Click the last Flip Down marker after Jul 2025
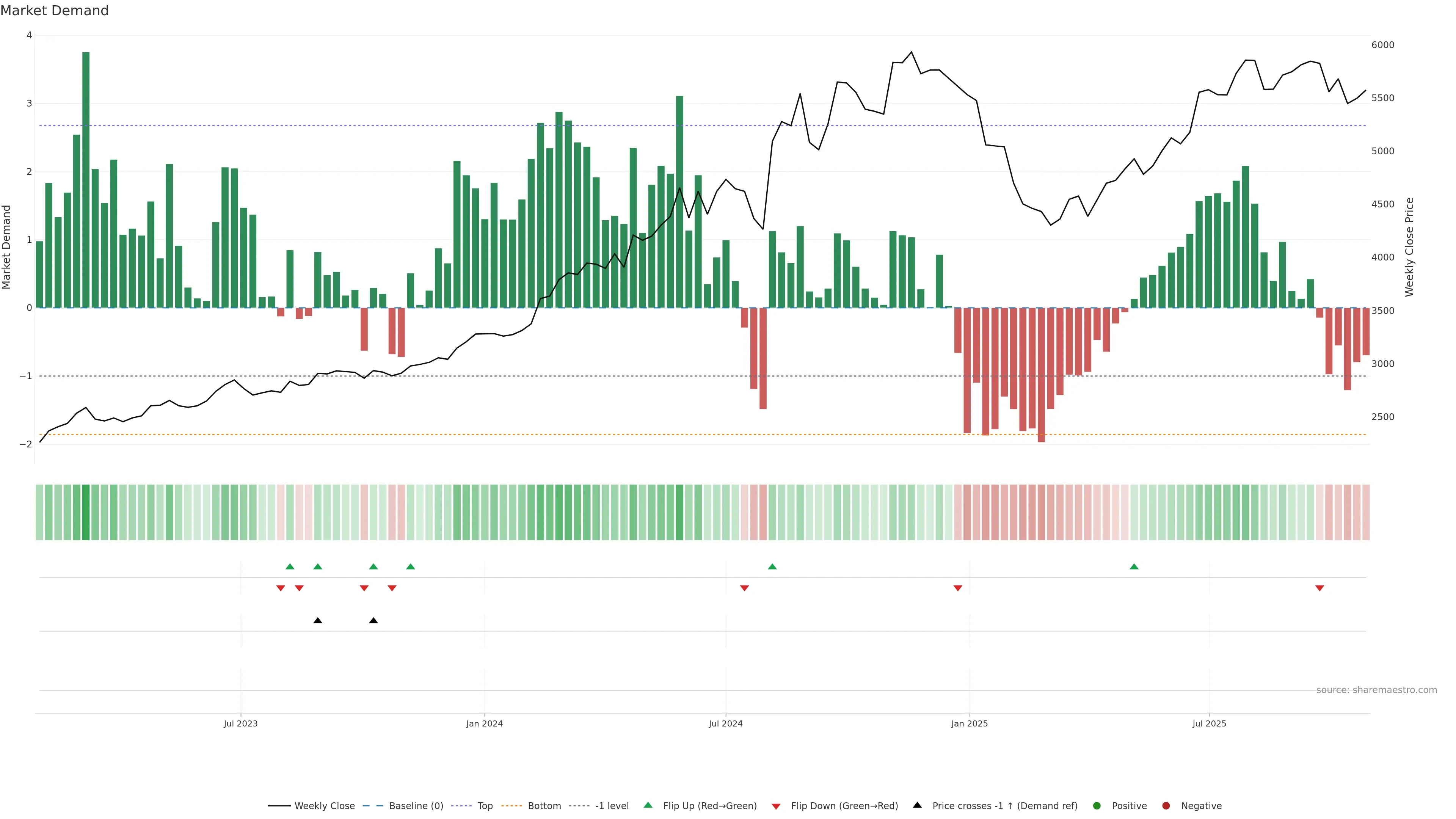 [1320, 588]
